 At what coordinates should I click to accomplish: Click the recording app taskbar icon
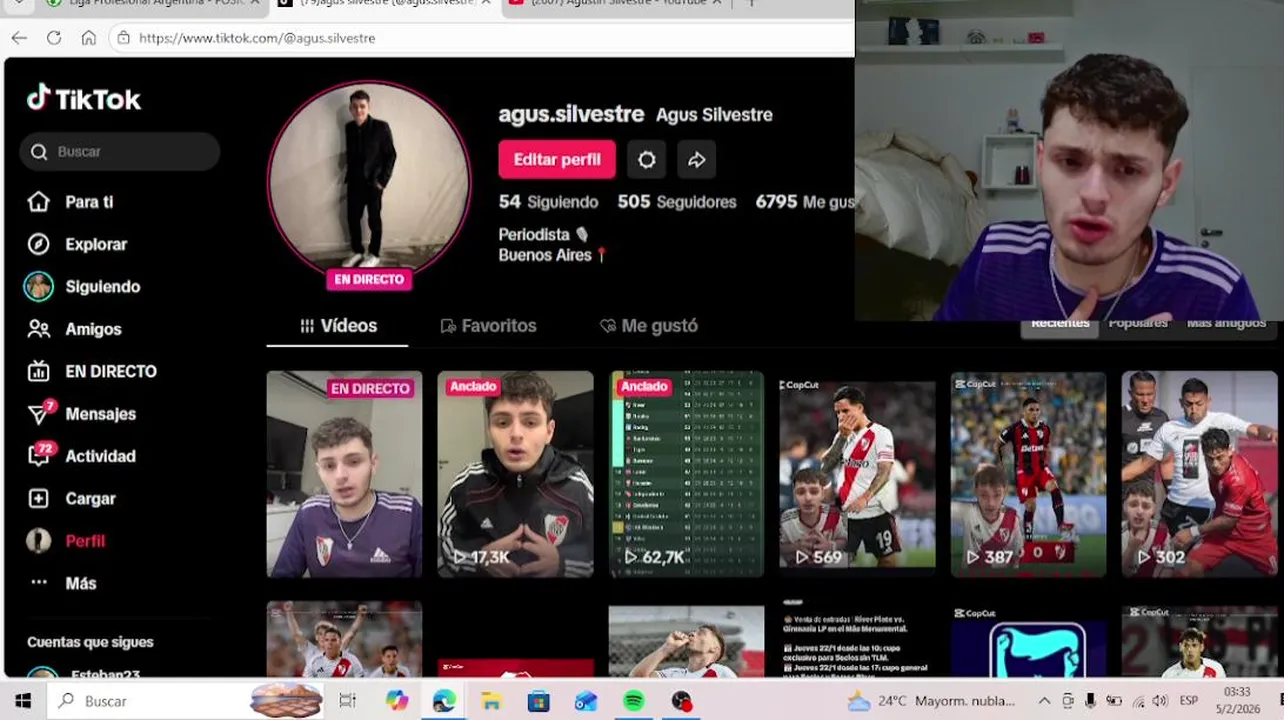point(682,701)
